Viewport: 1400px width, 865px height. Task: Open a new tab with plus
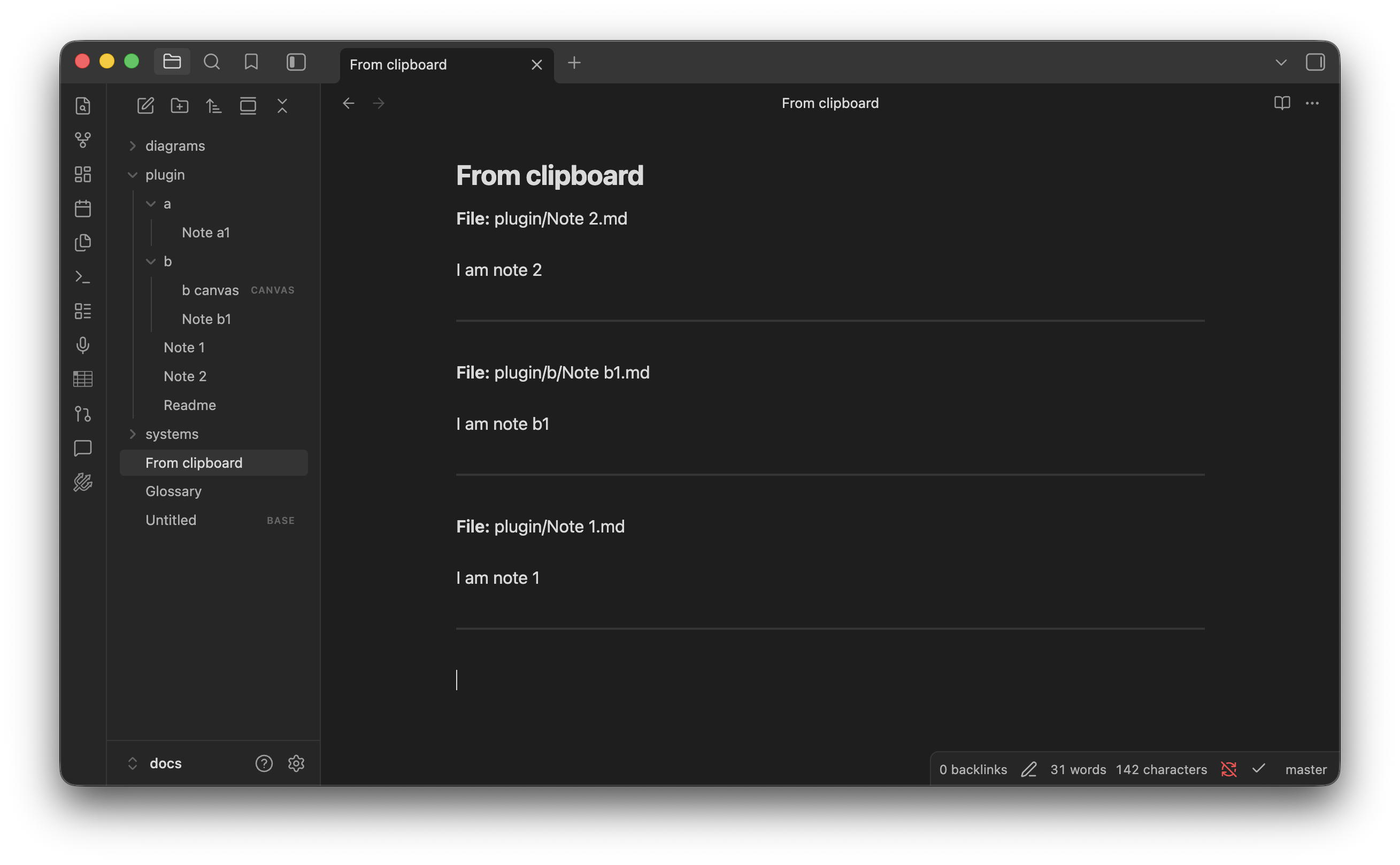(x=574, y=63)
